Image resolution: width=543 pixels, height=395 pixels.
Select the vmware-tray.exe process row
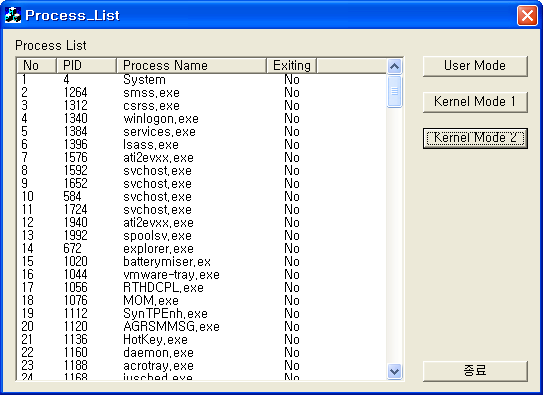pyautogui.click(x=202, y=274)
